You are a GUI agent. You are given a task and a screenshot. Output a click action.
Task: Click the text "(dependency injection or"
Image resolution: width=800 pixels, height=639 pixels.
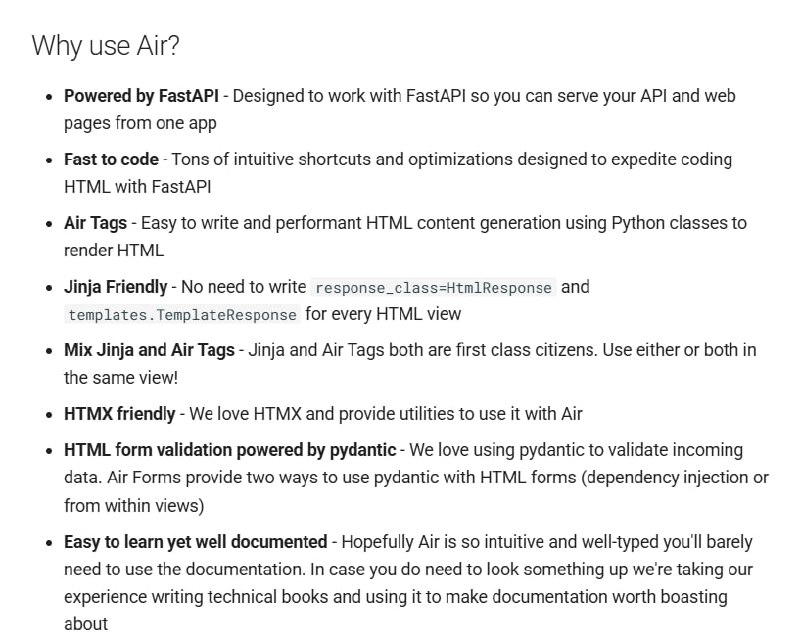675,478
